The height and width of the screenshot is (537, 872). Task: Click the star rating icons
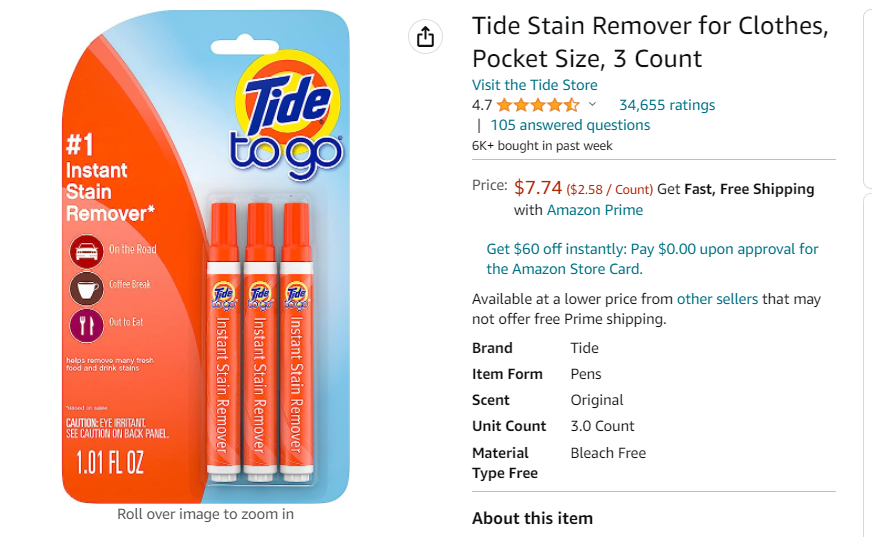pyautogui.click(x=537, y=105)
